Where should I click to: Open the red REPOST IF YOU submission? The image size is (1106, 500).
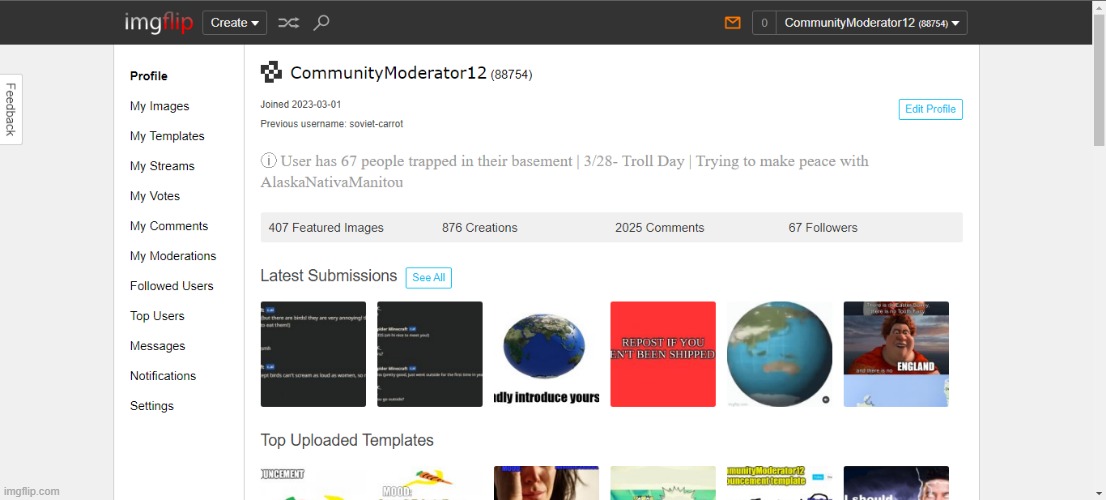(x=663, y=354)
